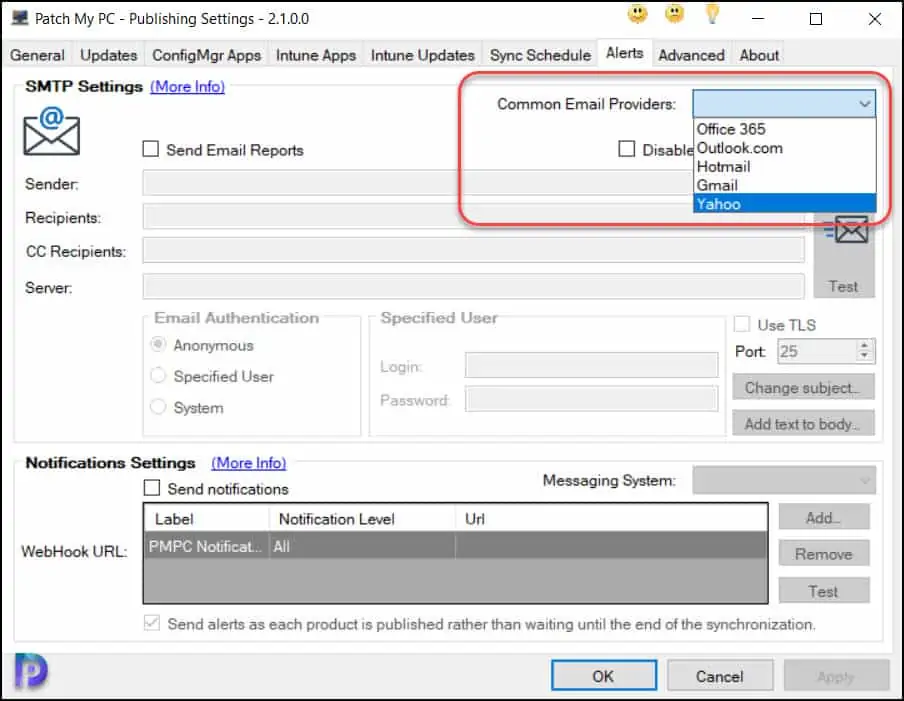This screenshot has width=904, height=701.
Task: Open the Messaging System dropdown
Action: tap(784, 480)
